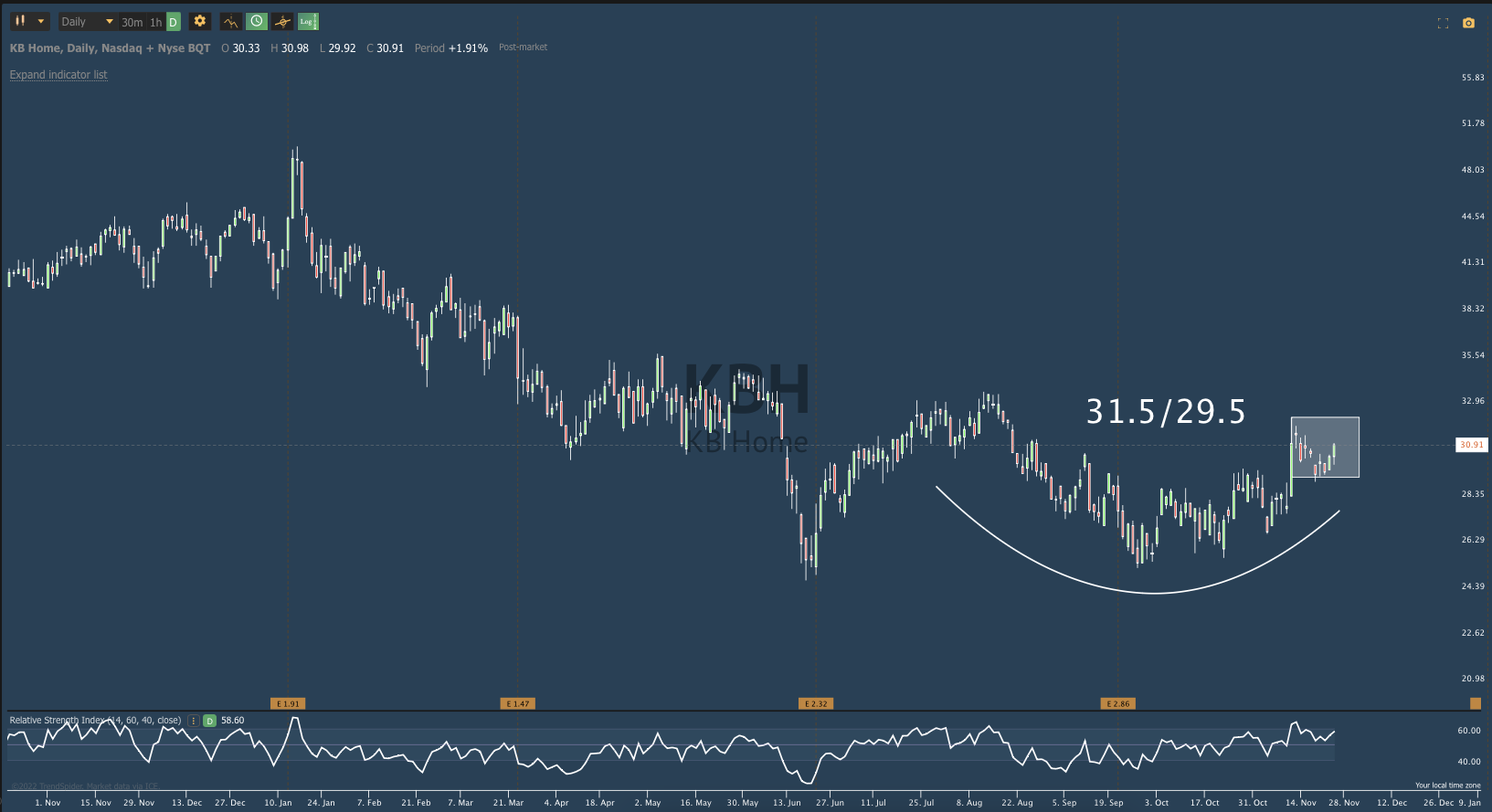1492x812 pixels.
Task: Click the high value 30.98
Action: 295,48
